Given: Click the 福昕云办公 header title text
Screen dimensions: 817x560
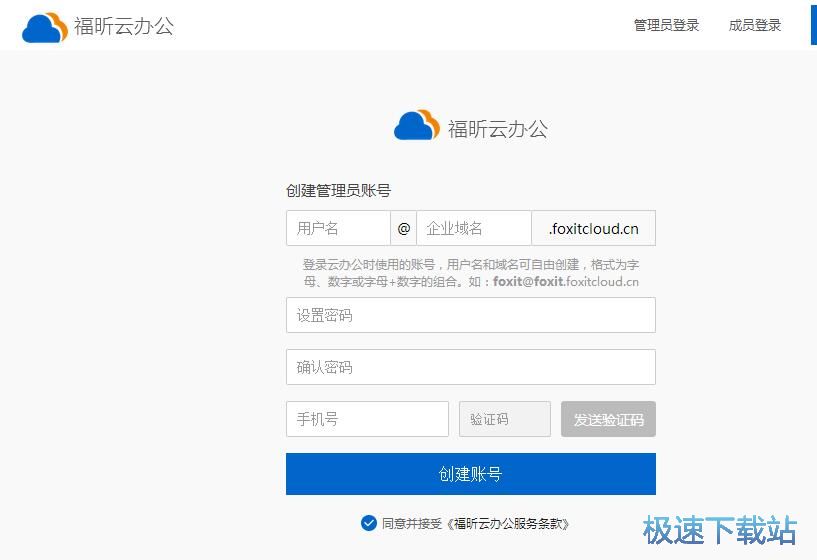Looking at the screenshot, I should pyautogui.click(x=124, y=26).
